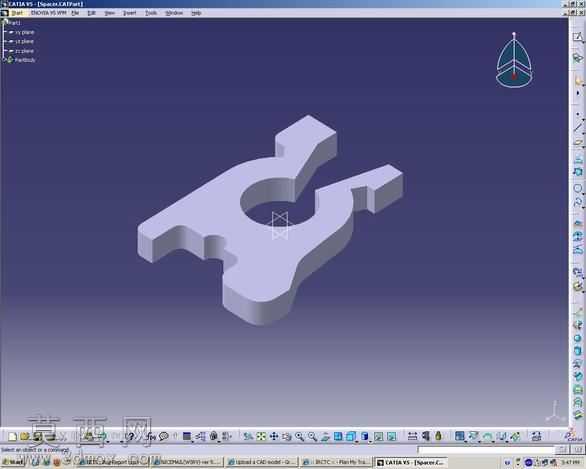Viewport: 586px width, 469px height.
Task: Open the Insert menu
Action: click(x=129, y=13)
